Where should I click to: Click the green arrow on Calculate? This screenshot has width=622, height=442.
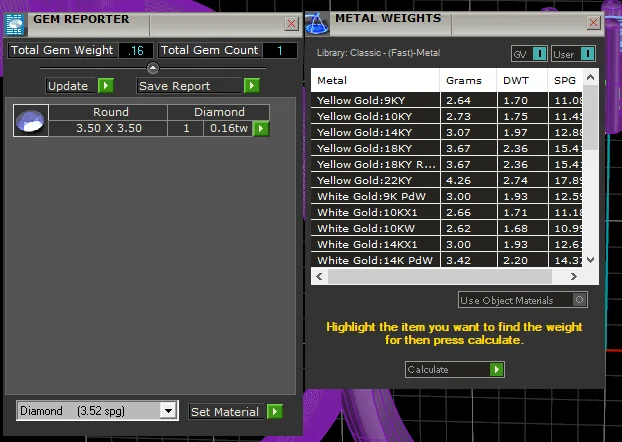click(x=497, y=369)
